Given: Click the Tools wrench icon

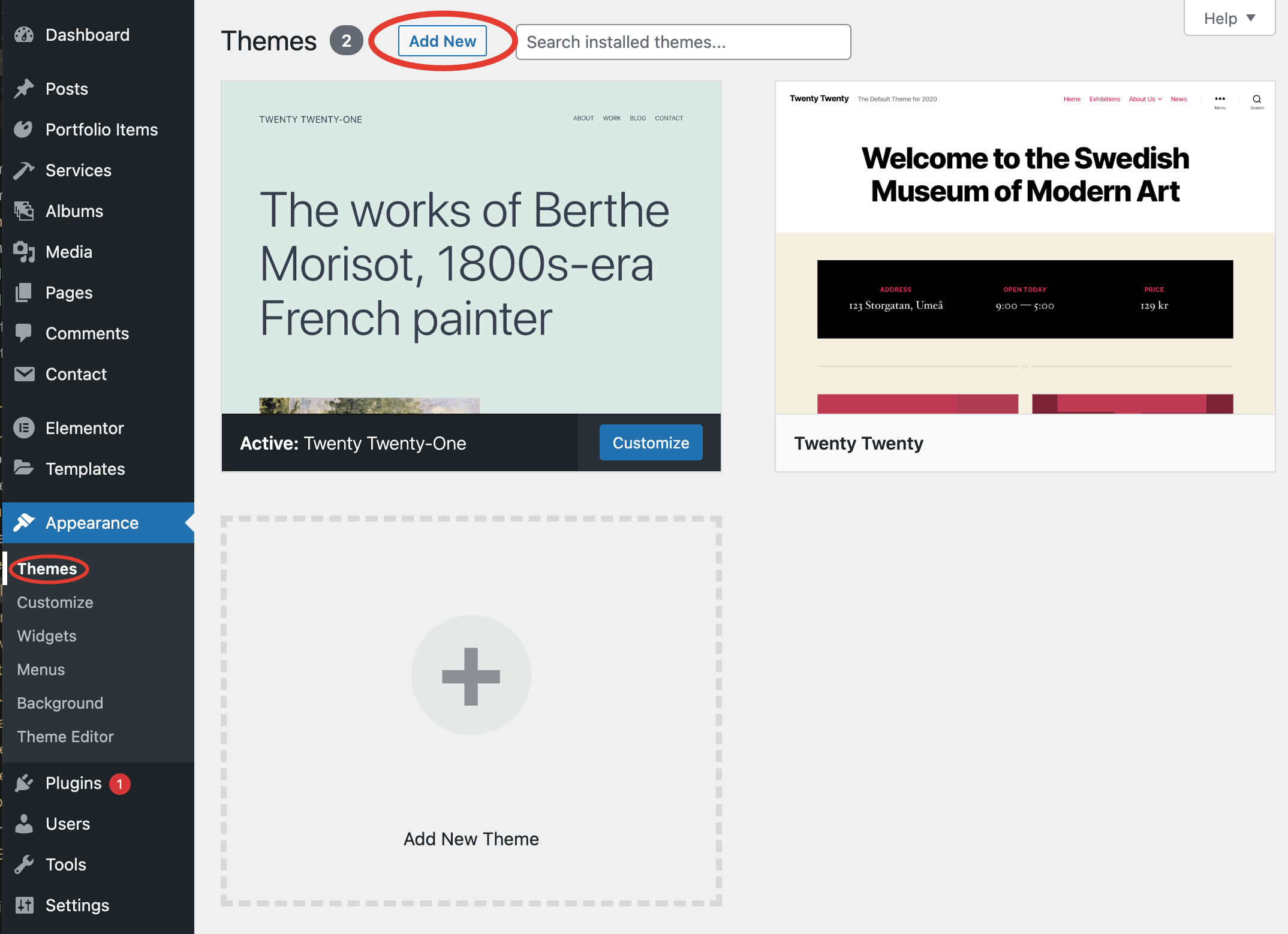Looking at the screenshot, I should click(24, 864).
